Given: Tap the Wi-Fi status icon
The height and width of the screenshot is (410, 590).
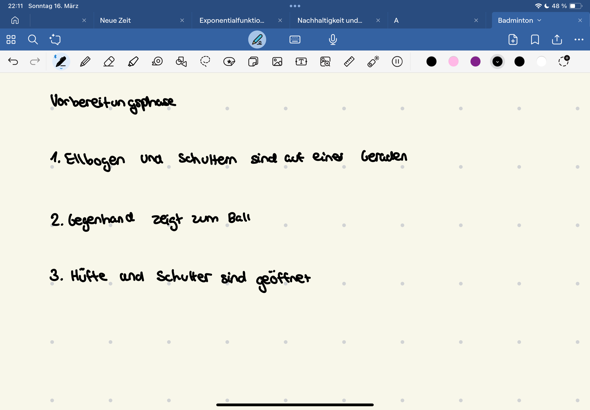Looking at the screenshot, I should pos(538,6).
